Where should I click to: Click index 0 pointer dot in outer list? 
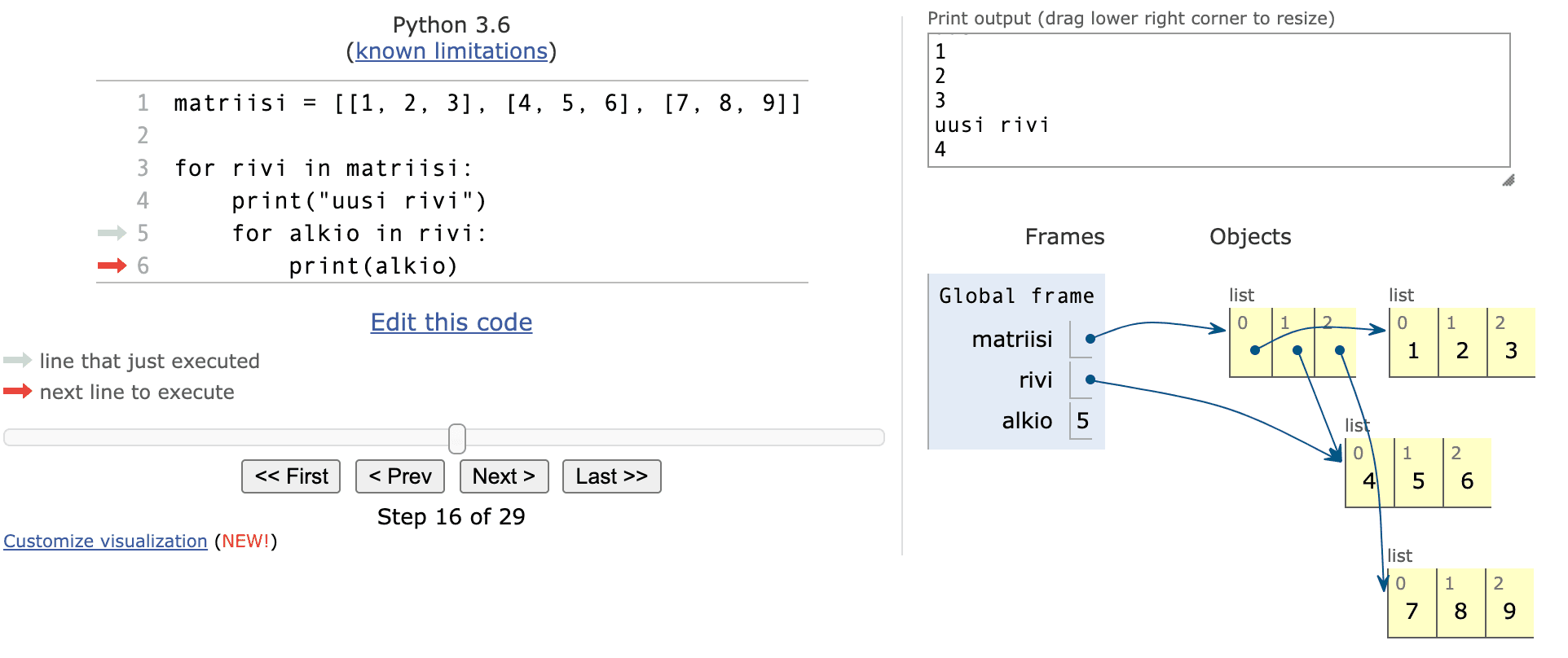[1255, 350]
